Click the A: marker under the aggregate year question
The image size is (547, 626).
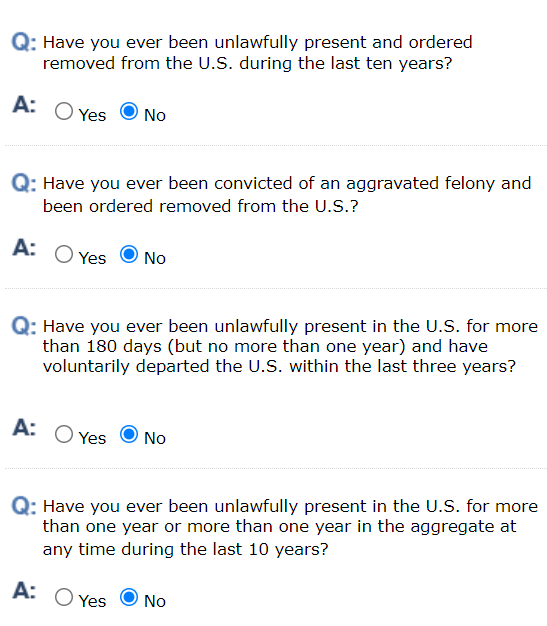coord(24,591)
